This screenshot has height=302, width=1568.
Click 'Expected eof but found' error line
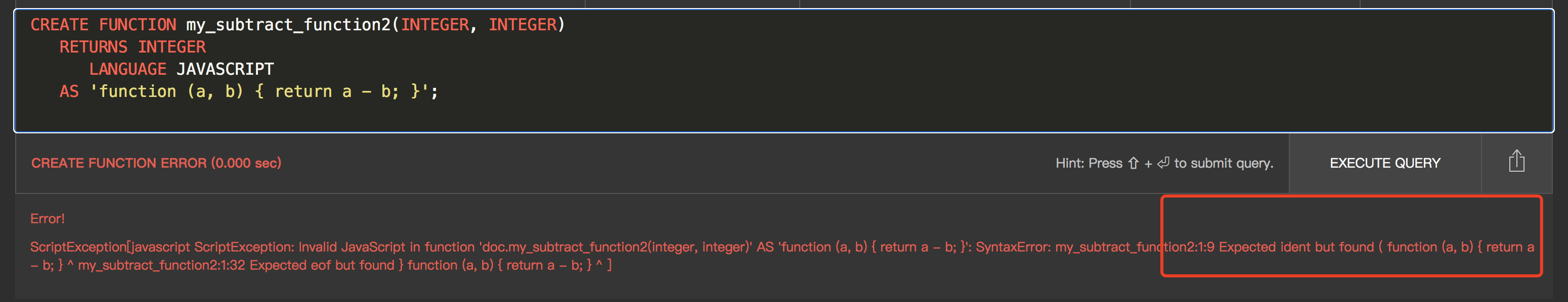322,265
